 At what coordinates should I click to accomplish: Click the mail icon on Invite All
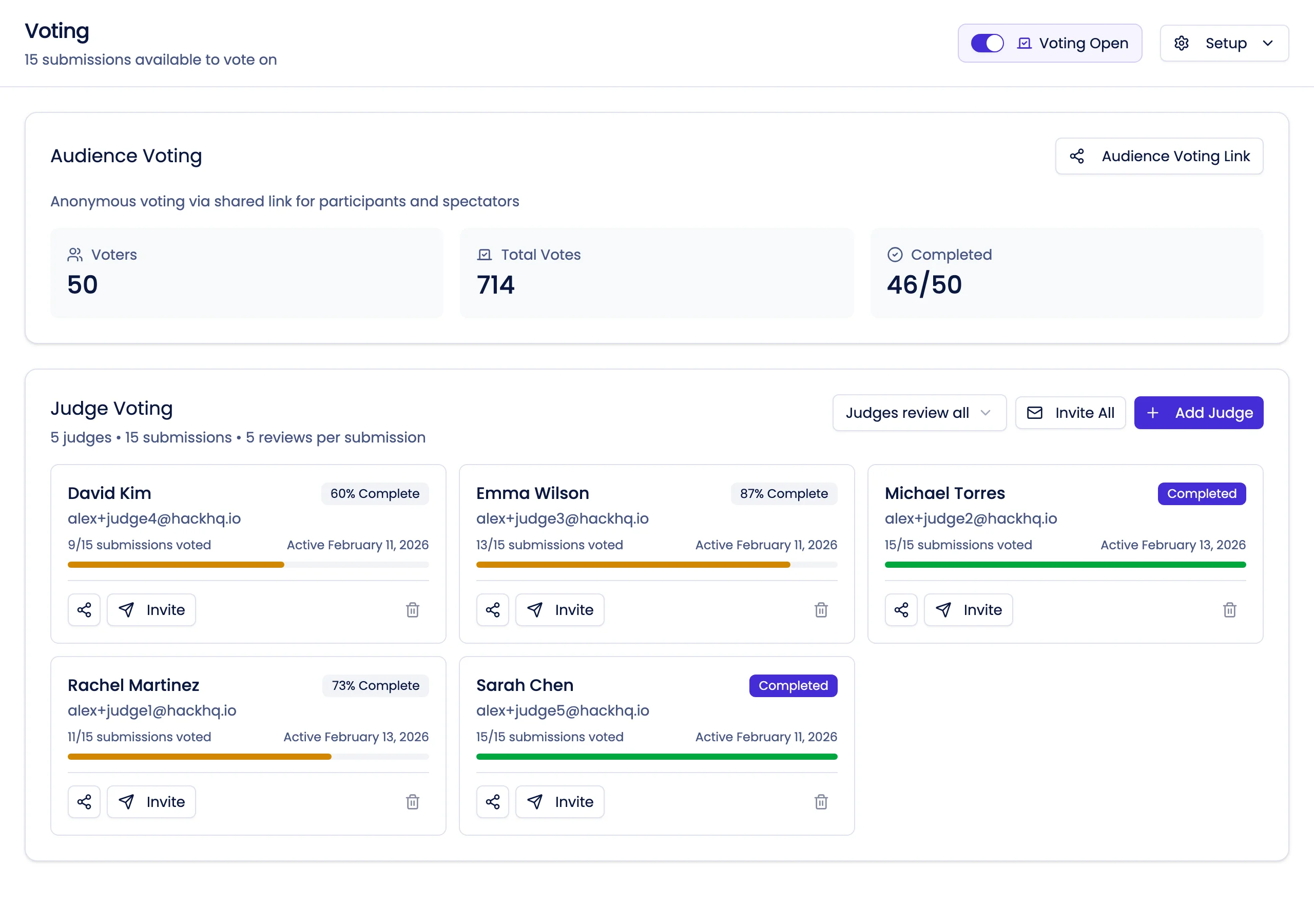(x=1035, y=412)
